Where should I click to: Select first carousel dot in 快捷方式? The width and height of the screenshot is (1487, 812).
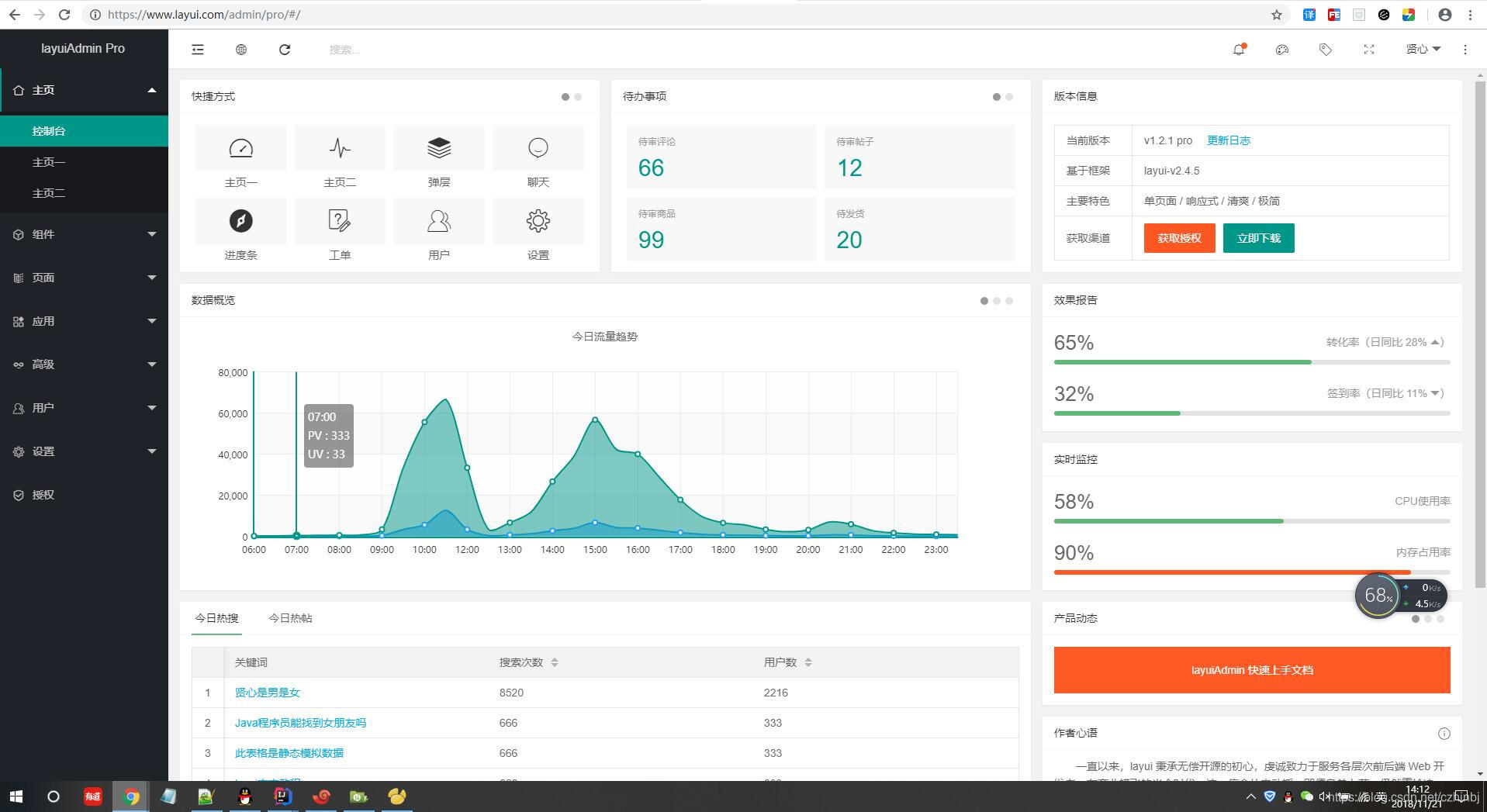pos(565,97)
